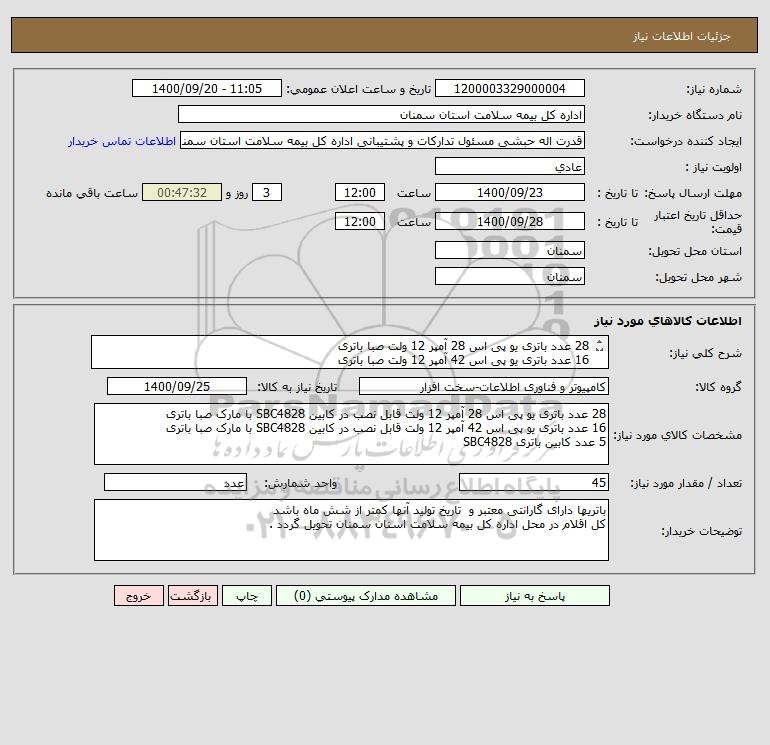Click the 'پاسخ به نیاز' button
The image size is (770, 745).
pyautogui.click(x=535, y=596)
